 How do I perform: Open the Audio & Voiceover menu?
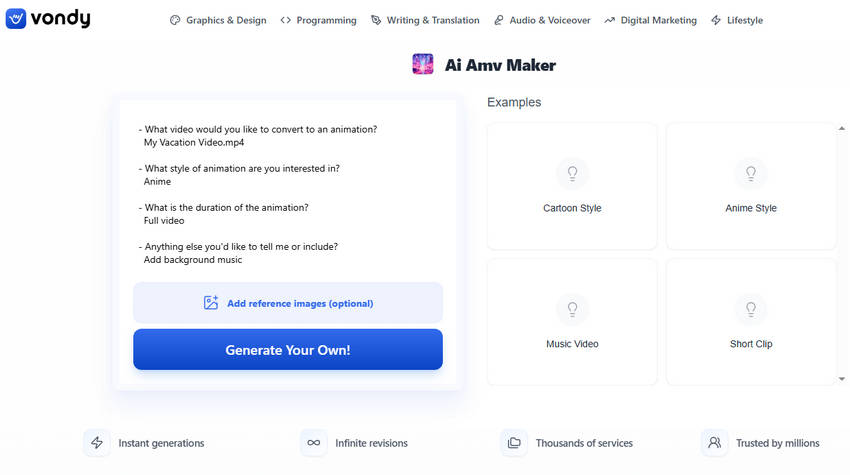542,20
